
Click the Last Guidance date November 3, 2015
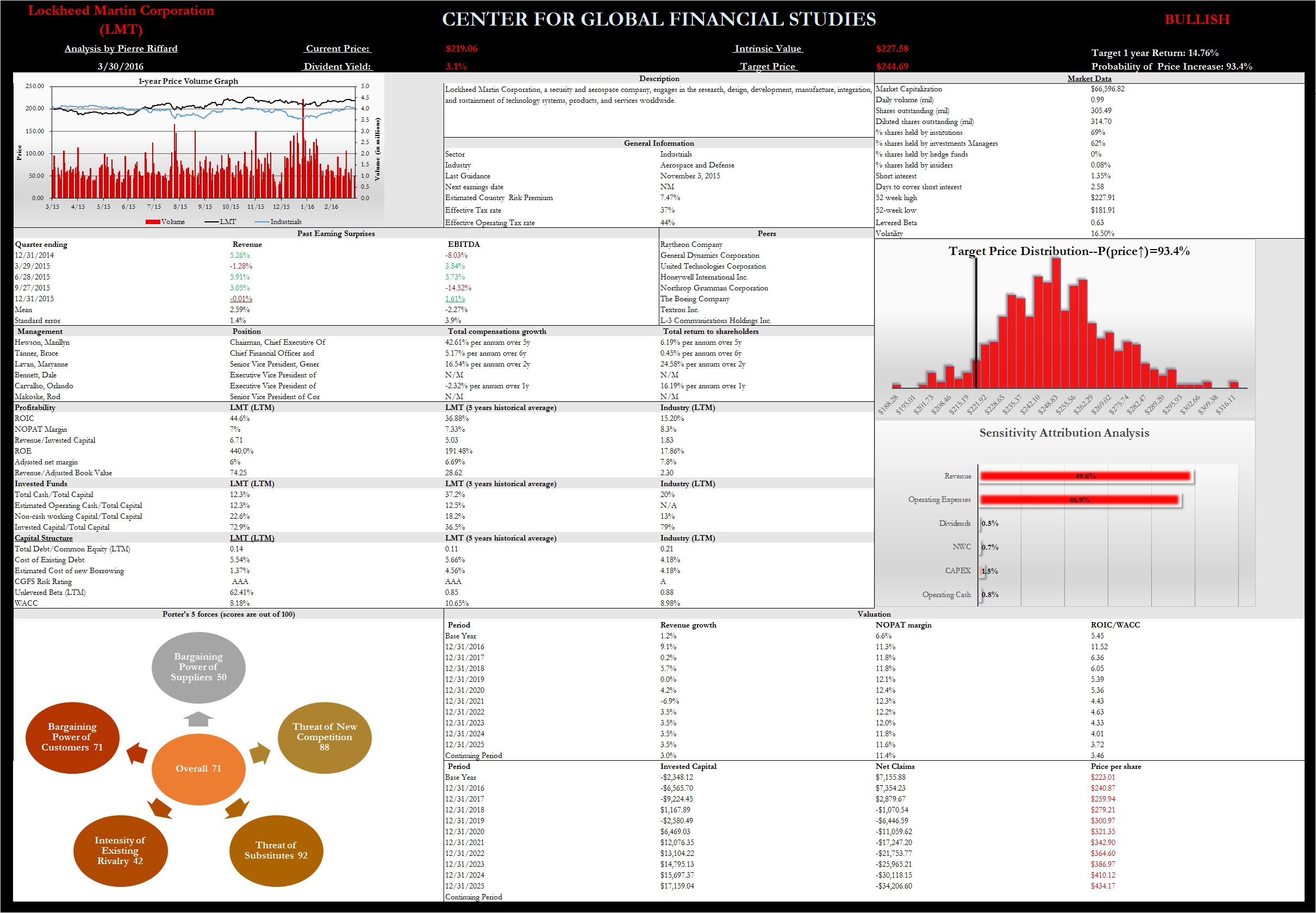[x=690, y=176]
